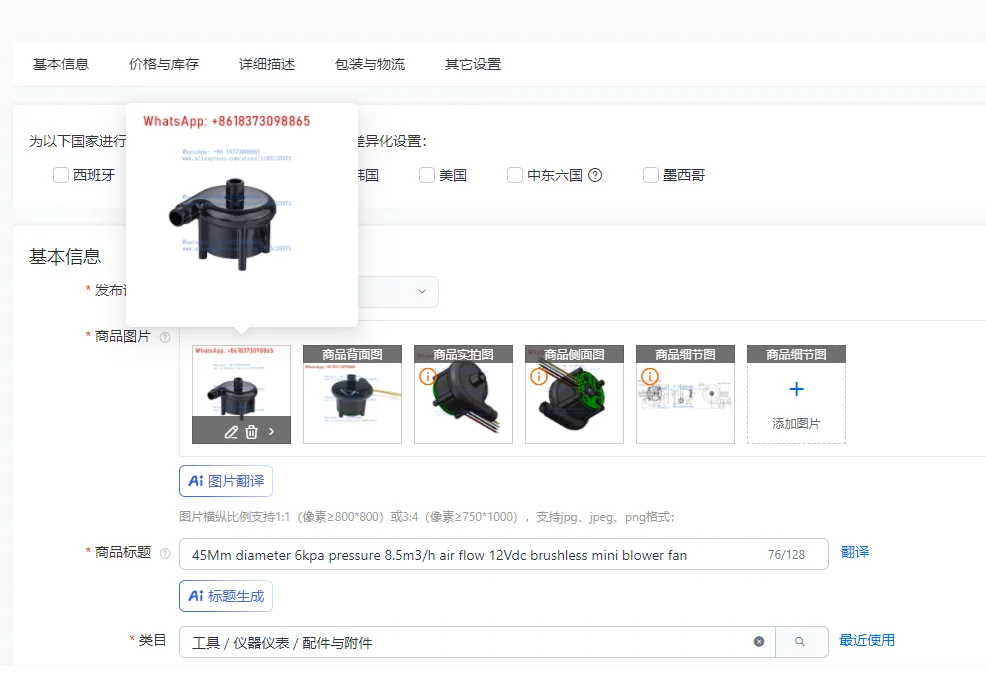986x689 pixels.
Task: Click the AI 图片翻译 button
Action: click(x=226, y=481)
